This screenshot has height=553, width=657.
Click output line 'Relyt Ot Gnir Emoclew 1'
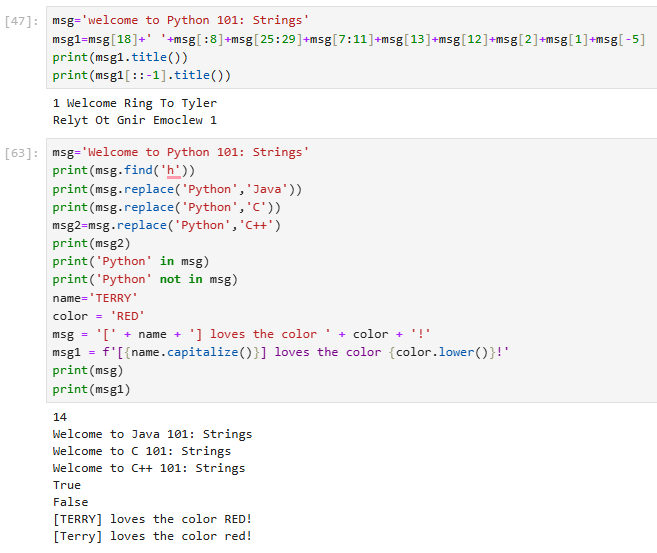[x=135, y=120]
